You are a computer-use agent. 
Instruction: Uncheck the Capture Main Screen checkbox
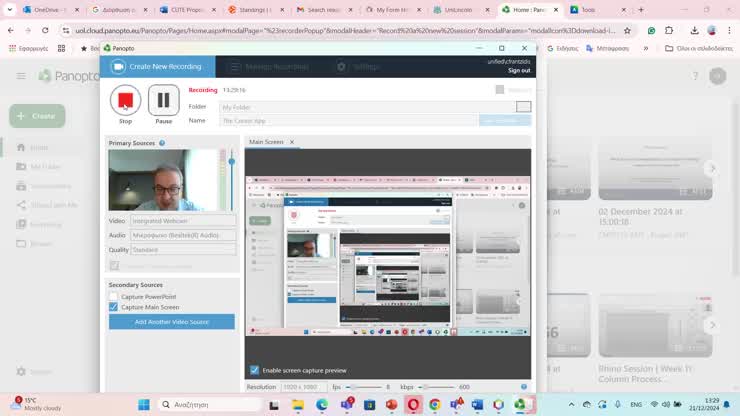[x=113, y=307]
